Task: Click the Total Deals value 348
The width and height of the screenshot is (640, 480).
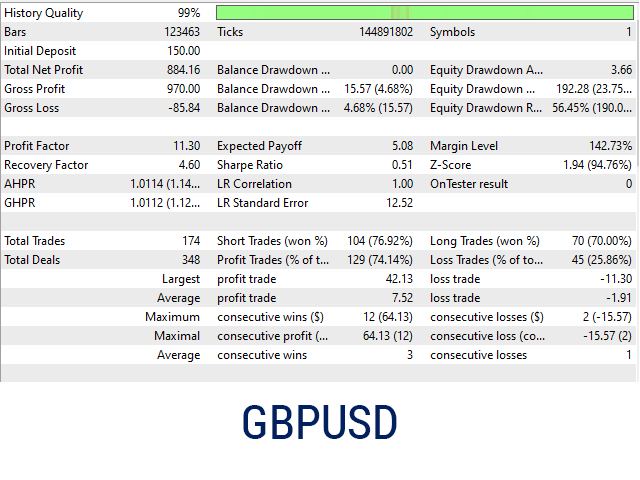Action: click(x=191, y=260)
